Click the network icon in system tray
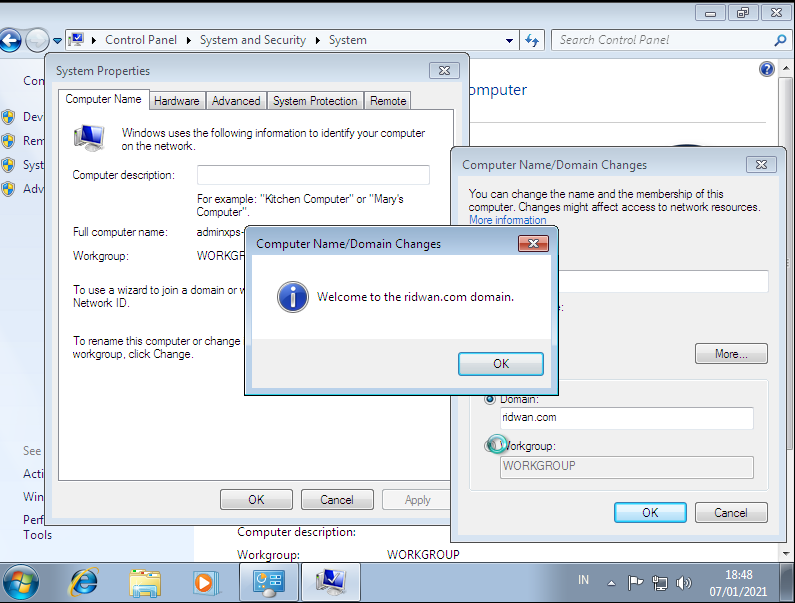Image resolution: width=795 pixels, height=603 pixels. click(x=660, y=583)
